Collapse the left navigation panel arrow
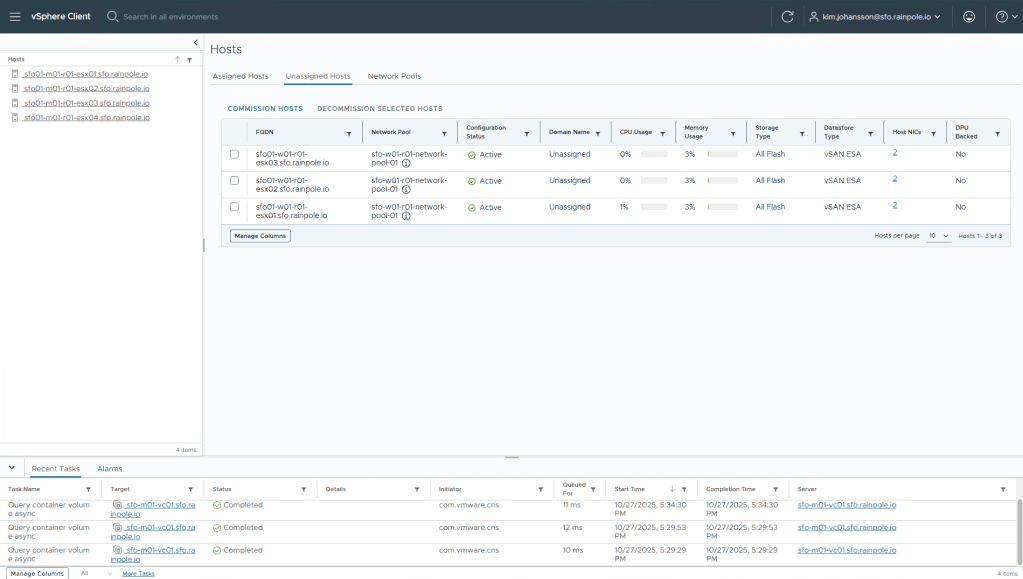 tap(195, 43)
